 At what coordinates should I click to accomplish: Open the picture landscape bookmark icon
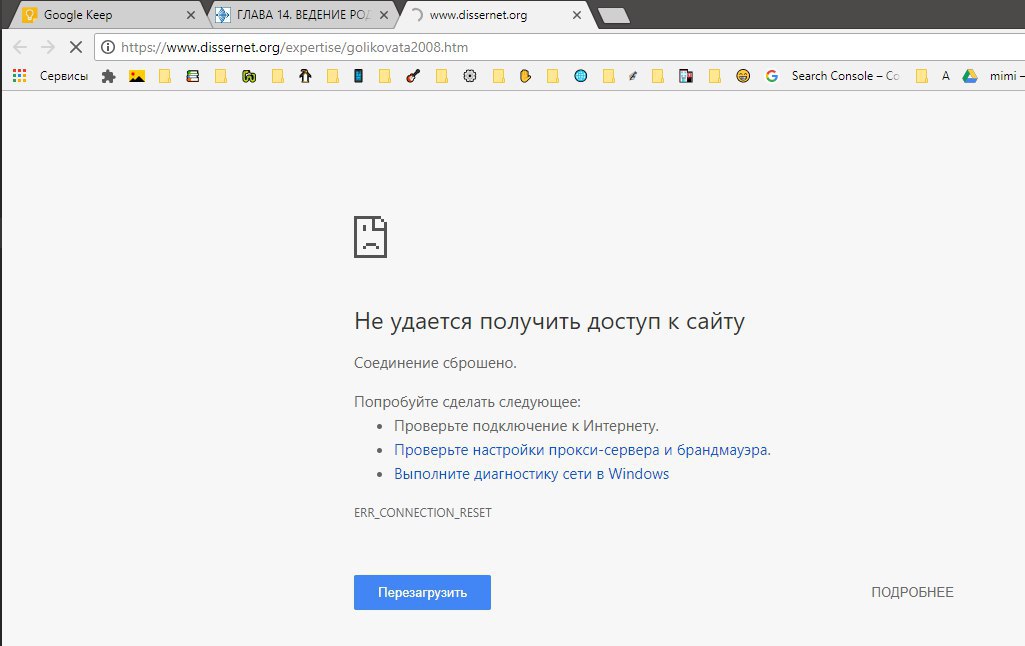pyautogui.click(x=137, y=76)
